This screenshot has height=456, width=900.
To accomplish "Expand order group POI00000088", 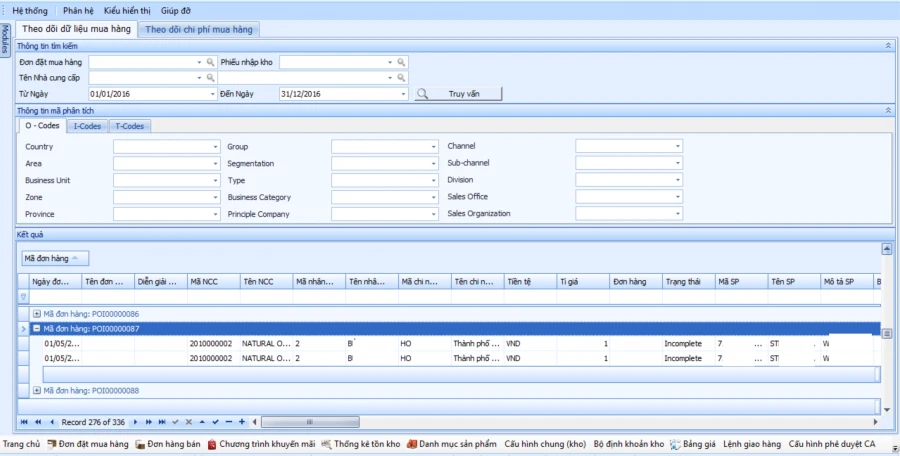I will (x=37, y=391).
